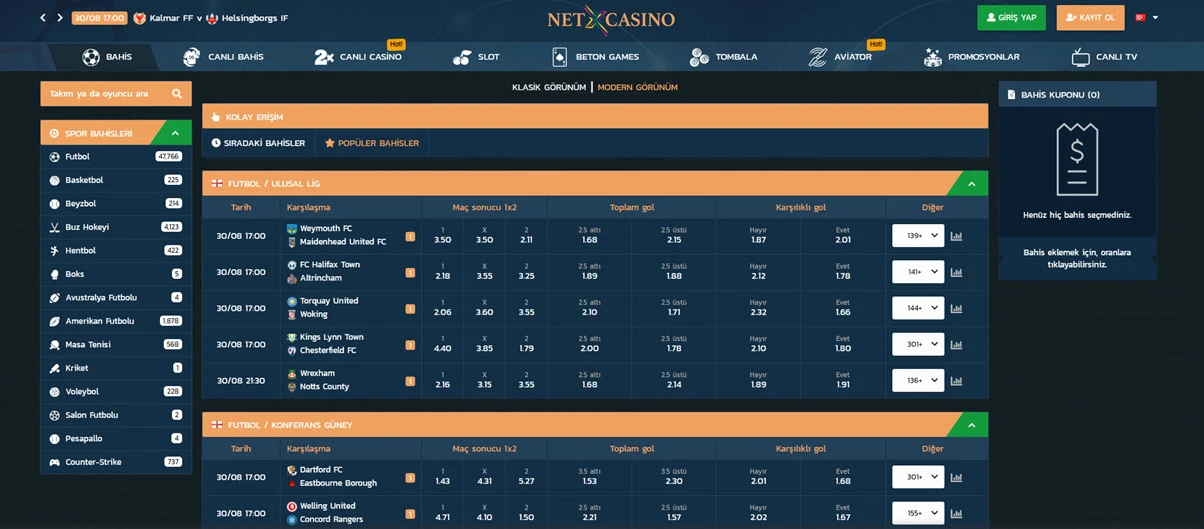Screen dimensions: 1204x529
Task: Pick draw odds 3.15 for Wrexham match
Action: 485,381
